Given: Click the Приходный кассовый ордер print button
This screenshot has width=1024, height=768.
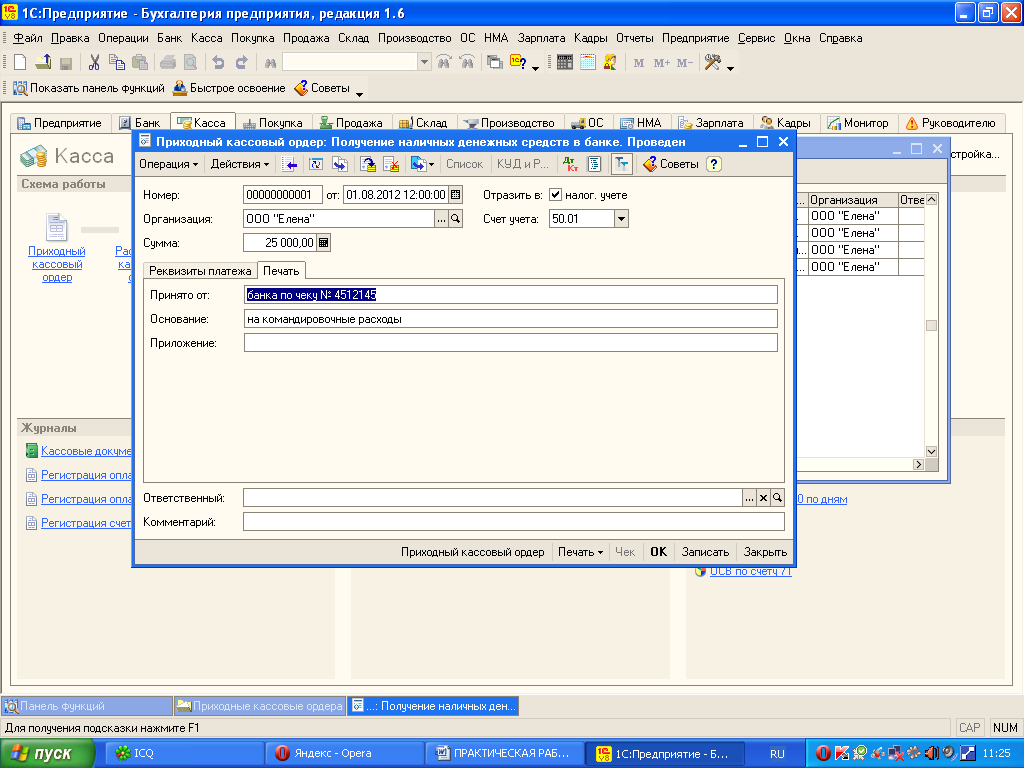Looking at the screenshot, I should pos(473,552).
